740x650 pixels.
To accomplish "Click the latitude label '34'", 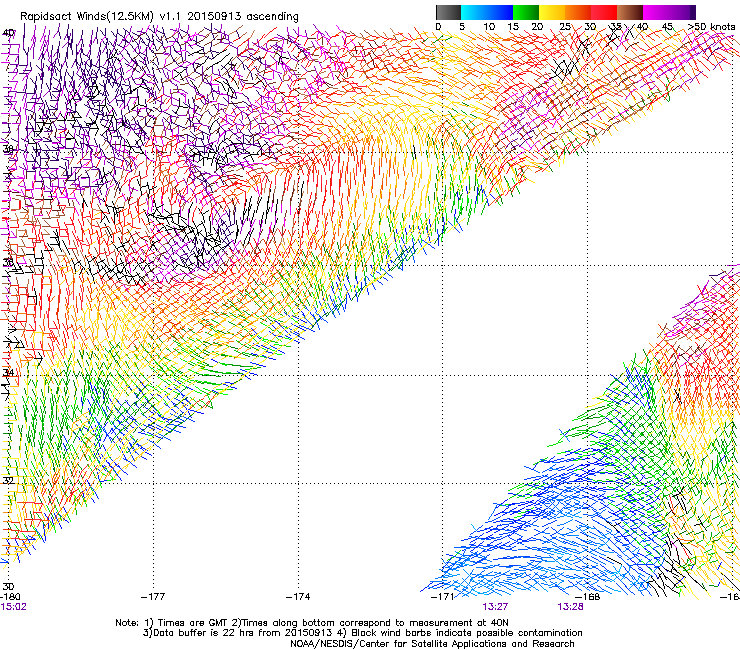I will [x=8, y=372].
